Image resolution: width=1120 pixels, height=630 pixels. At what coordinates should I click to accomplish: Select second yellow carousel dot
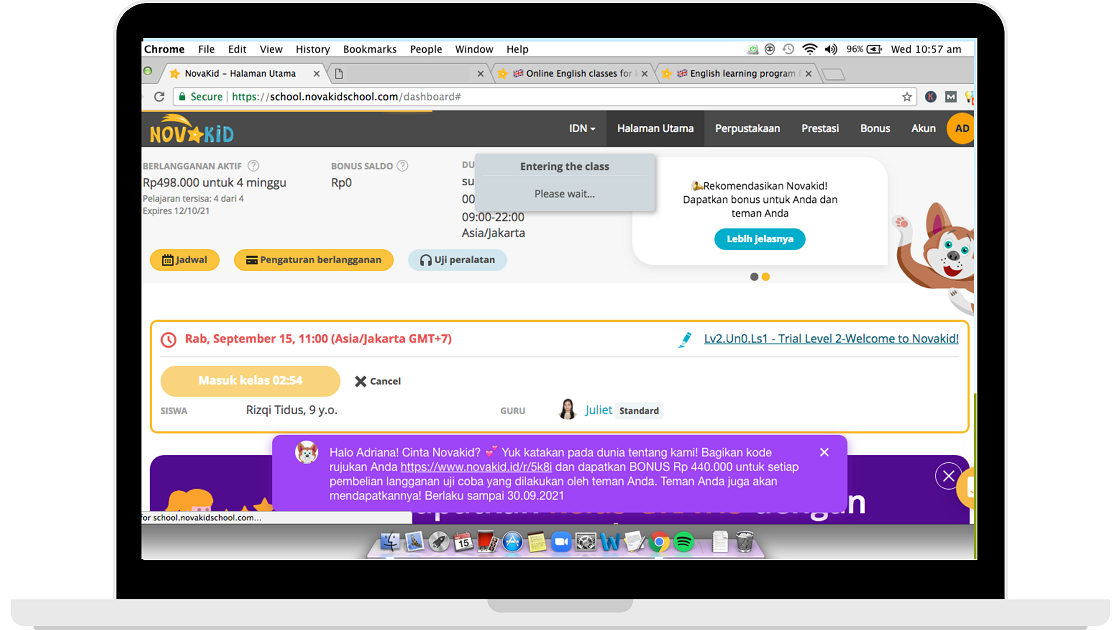point(766,277)
